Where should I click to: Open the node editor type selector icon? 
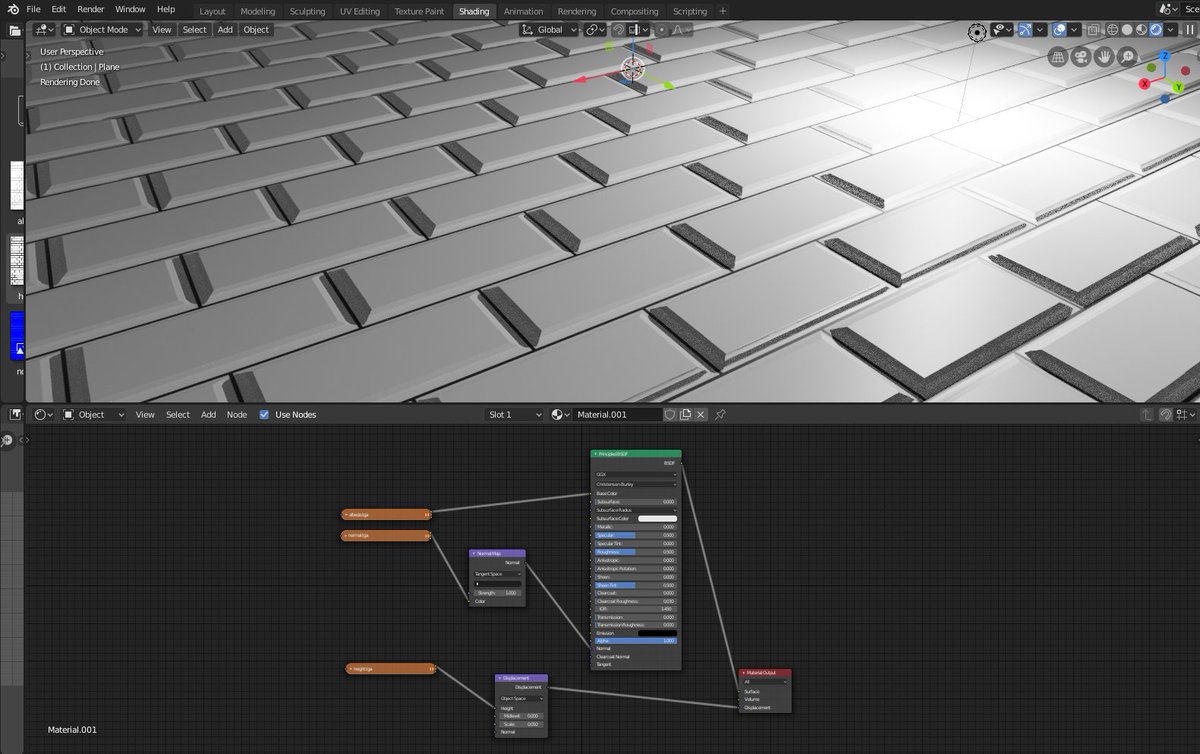(x=44, y=414)
